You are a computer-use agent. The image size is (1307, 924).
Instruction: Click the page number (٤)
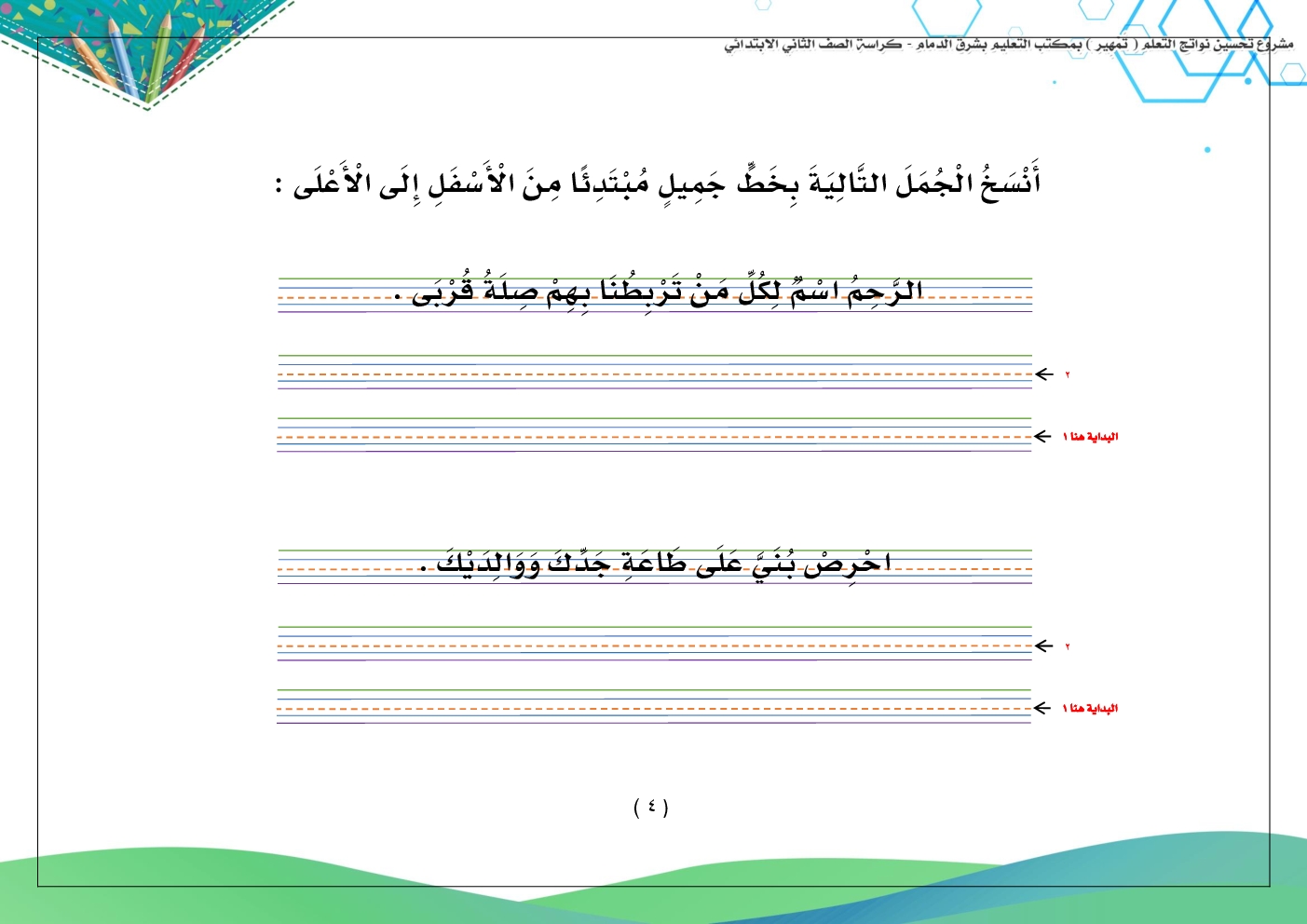[651, 807]
